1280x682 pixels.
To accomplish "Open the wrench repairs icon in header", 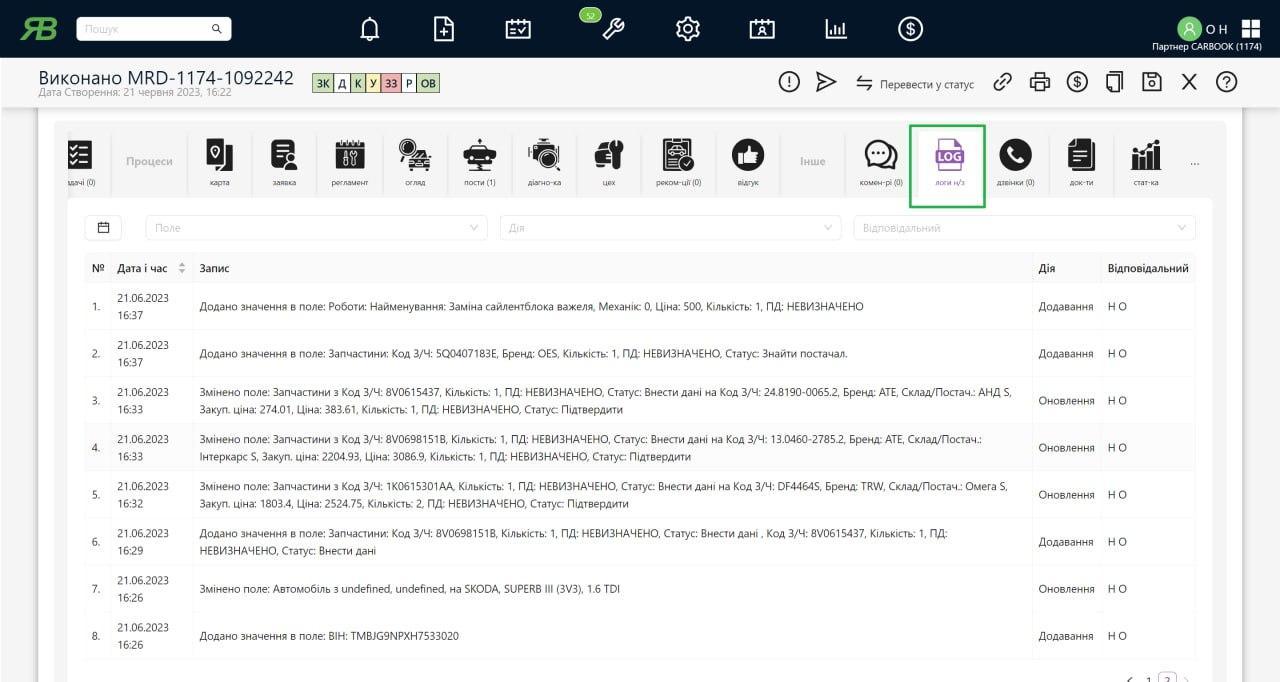I will (x=613, y=29).
